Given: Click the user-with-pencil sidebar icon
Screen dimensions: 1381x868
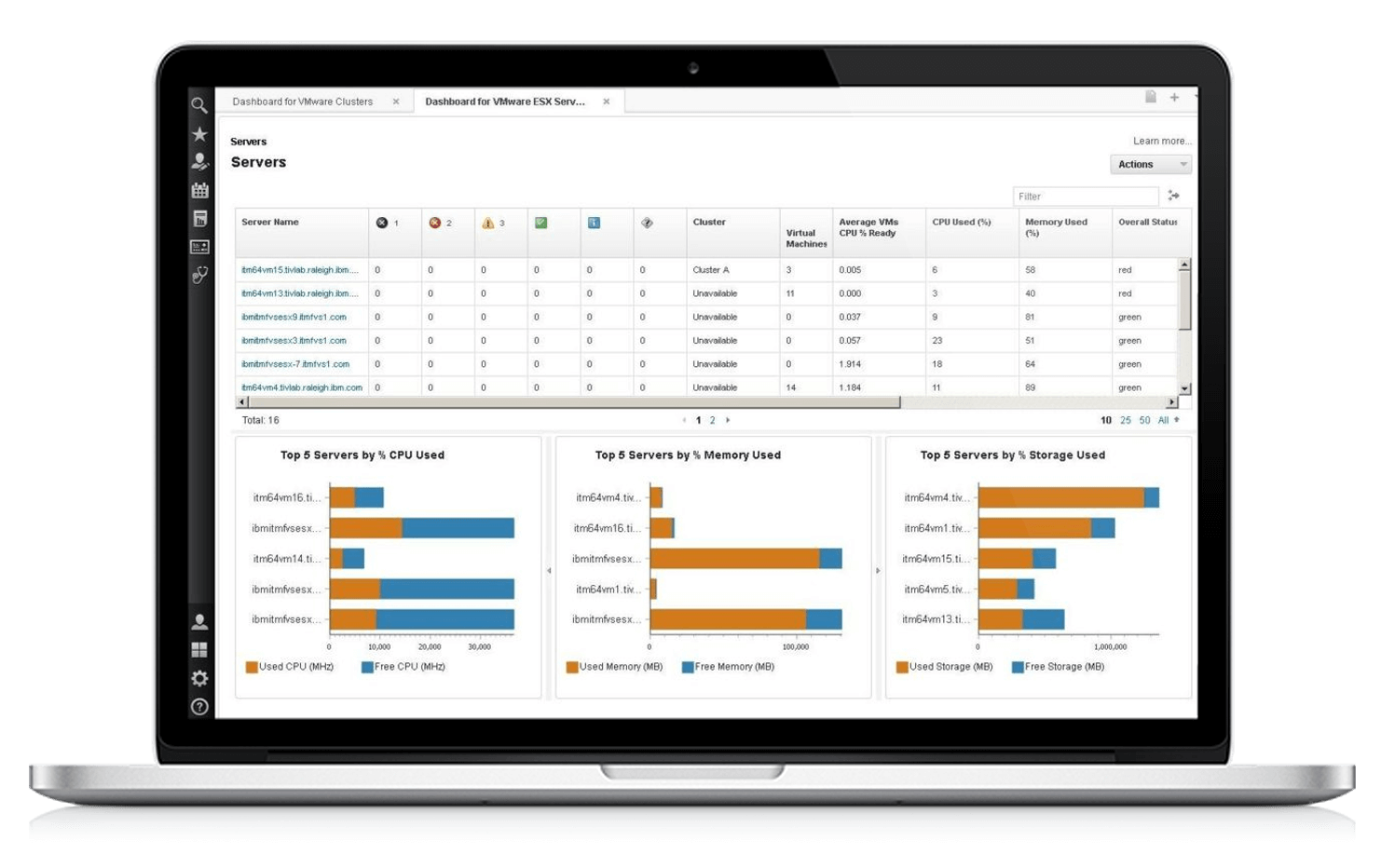Looking at the screenshot, I should pos(199,161).
